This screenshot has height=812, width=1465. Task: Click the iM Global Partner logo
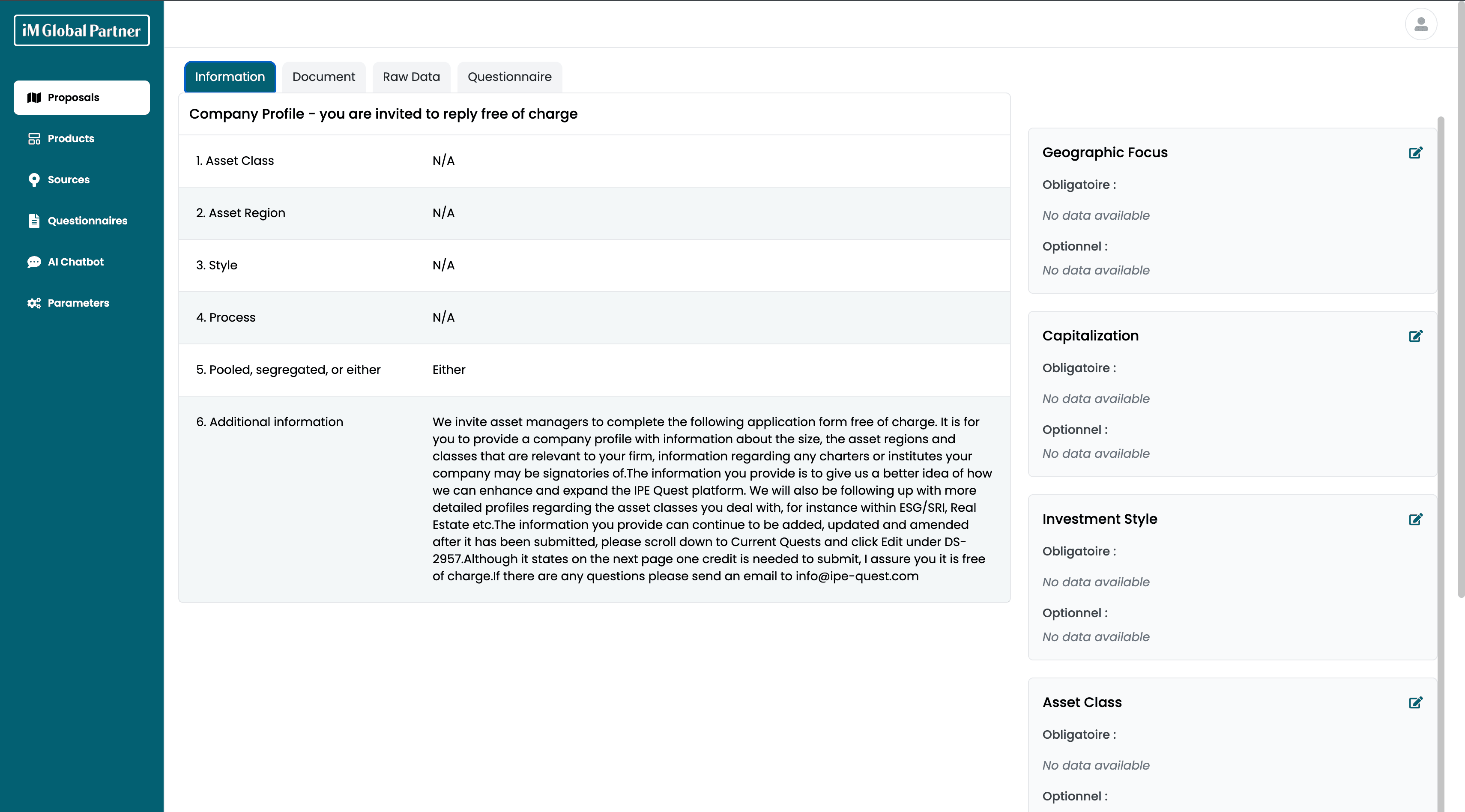click(81, 31)
